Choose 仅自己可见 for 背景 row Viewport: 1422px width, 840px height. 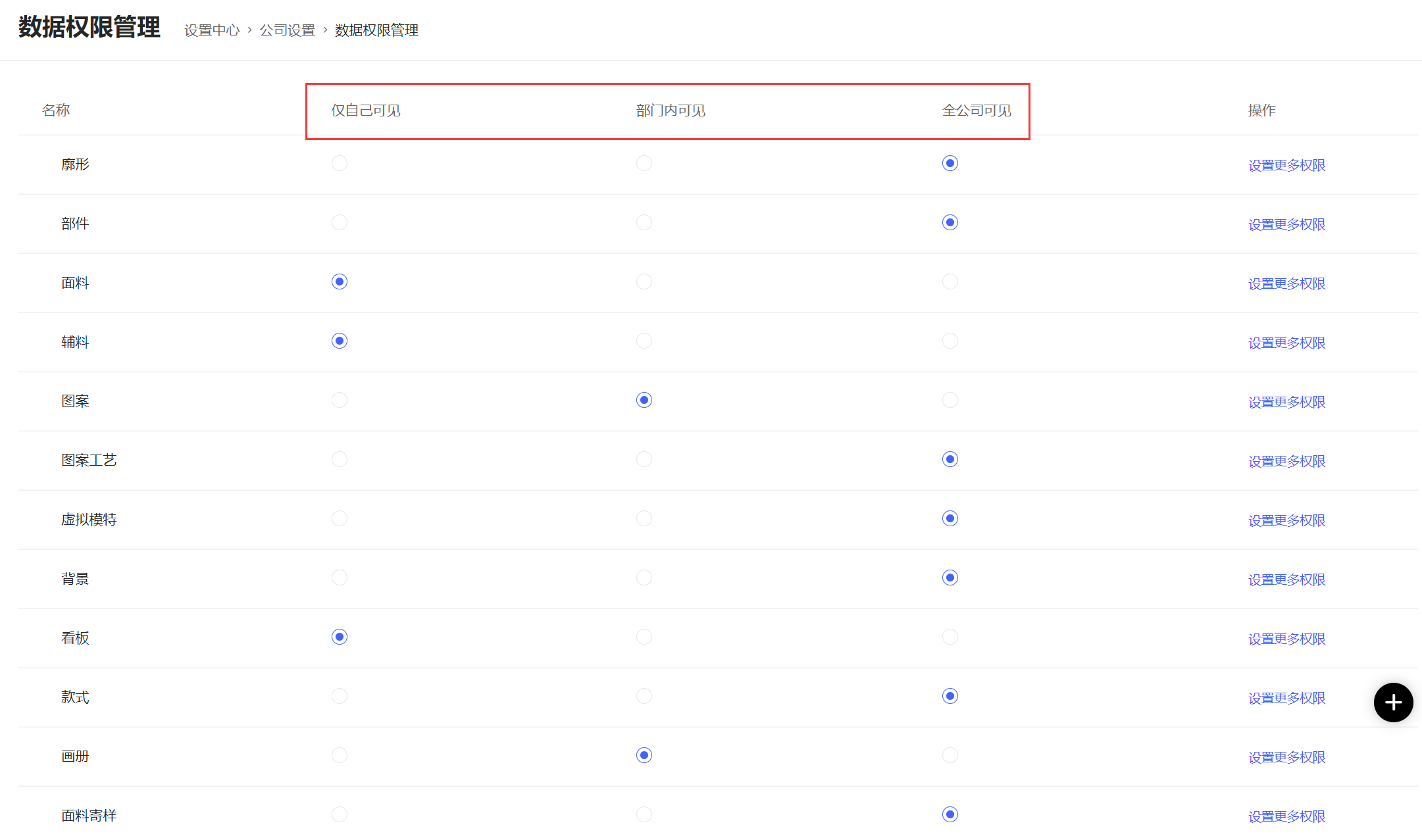(x=340, y=578)
